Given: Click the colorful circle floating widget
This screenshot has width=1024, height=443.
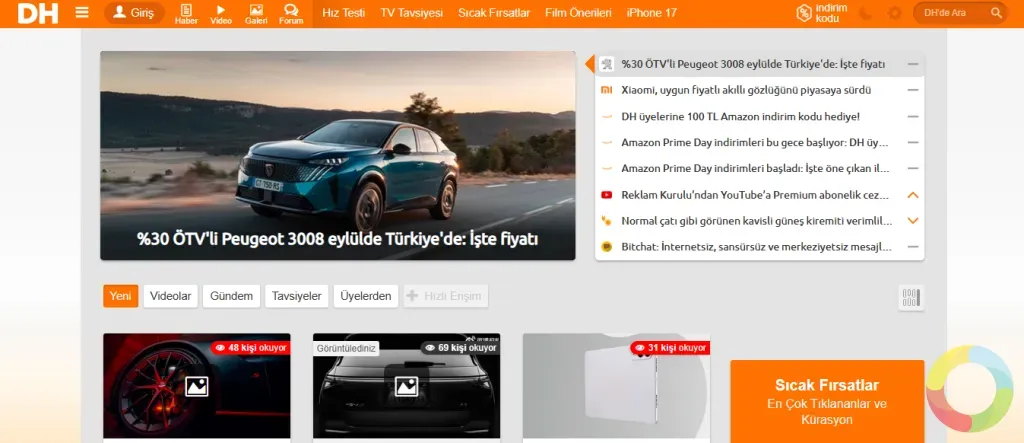Looking at the screenshot, I should (969, 389).
